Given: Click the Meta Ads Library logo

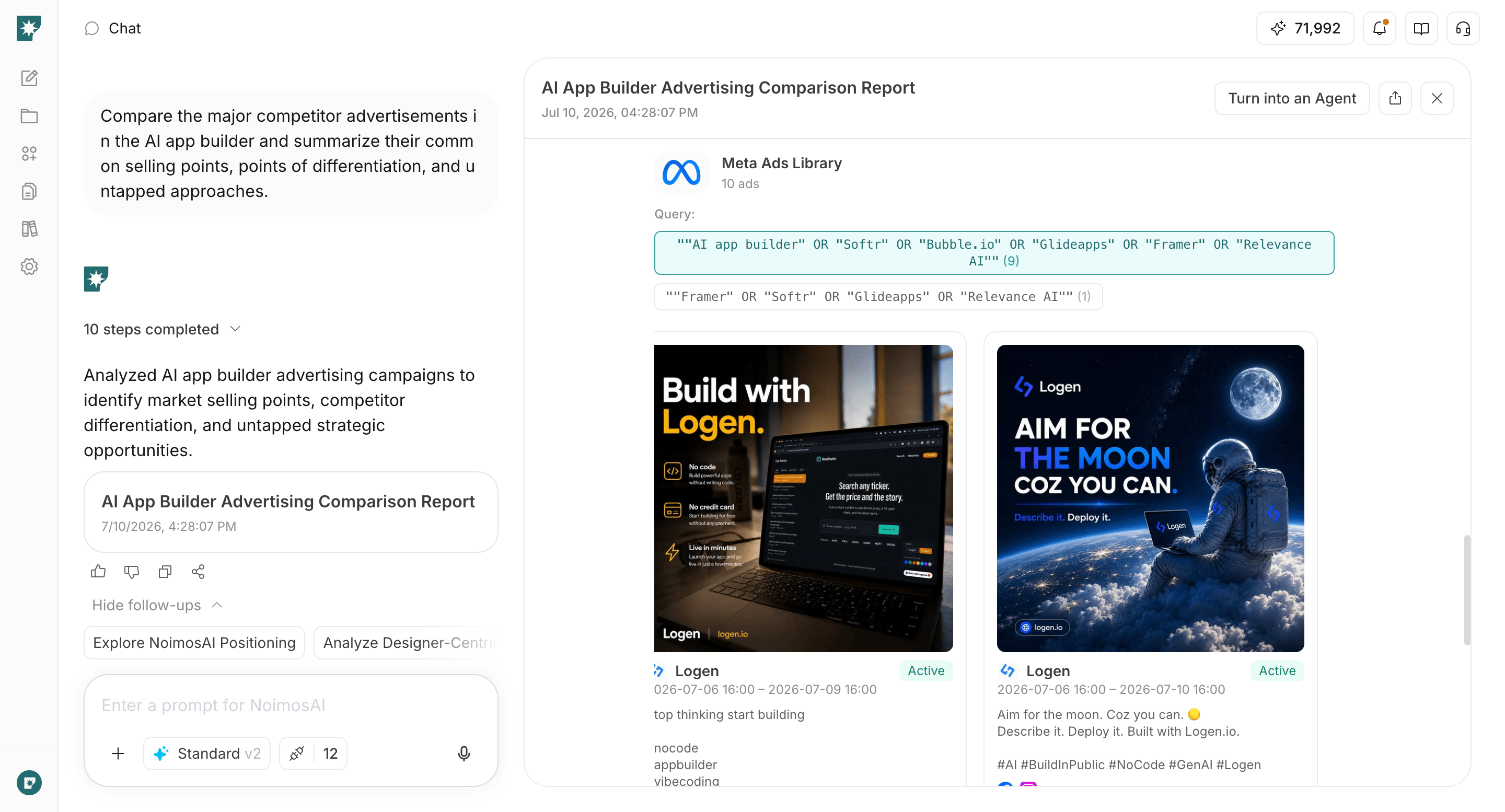Looking at the screenshot, I should click(681, 172).
